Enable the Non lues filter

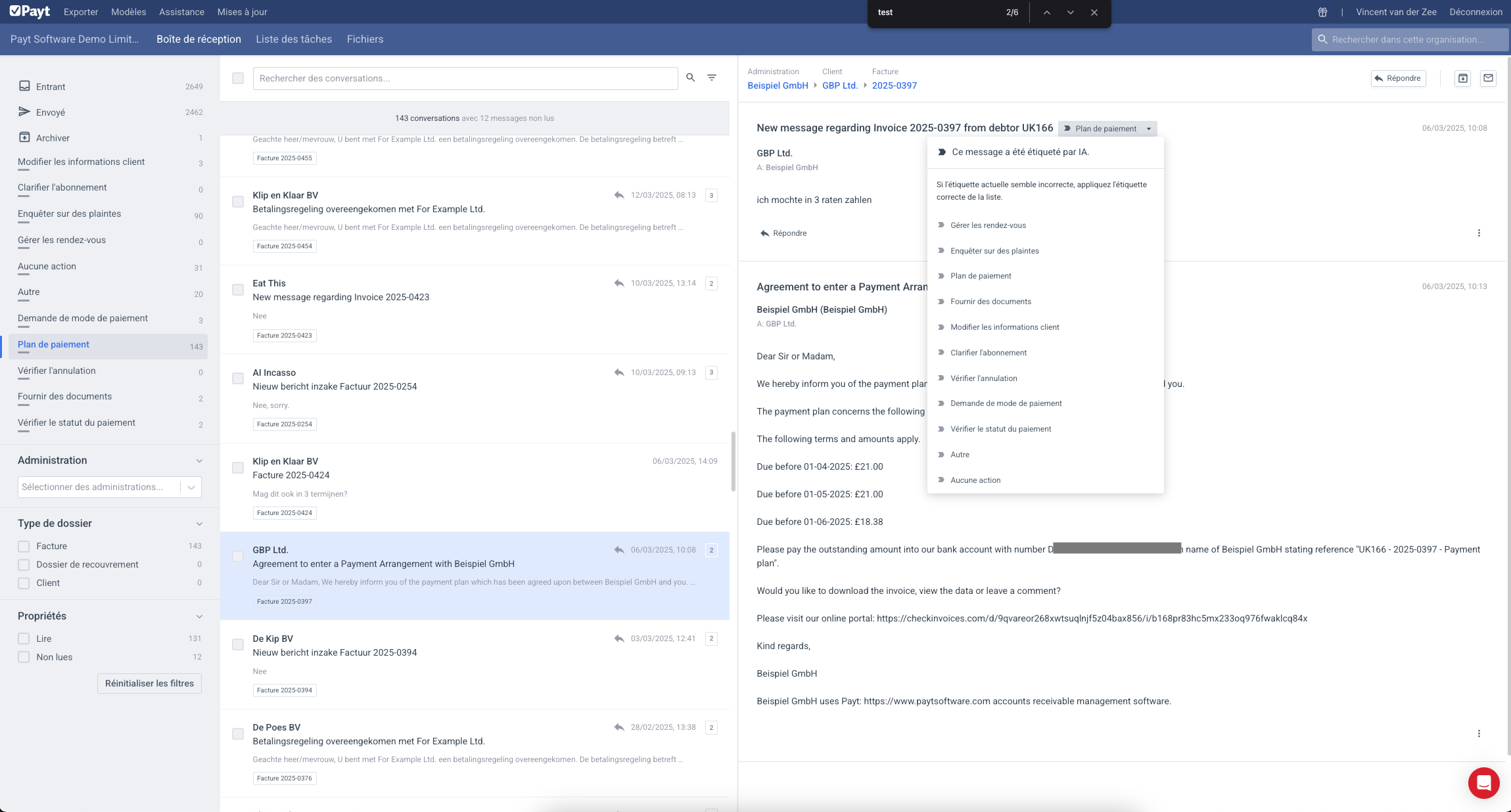(x=24, y=657)
